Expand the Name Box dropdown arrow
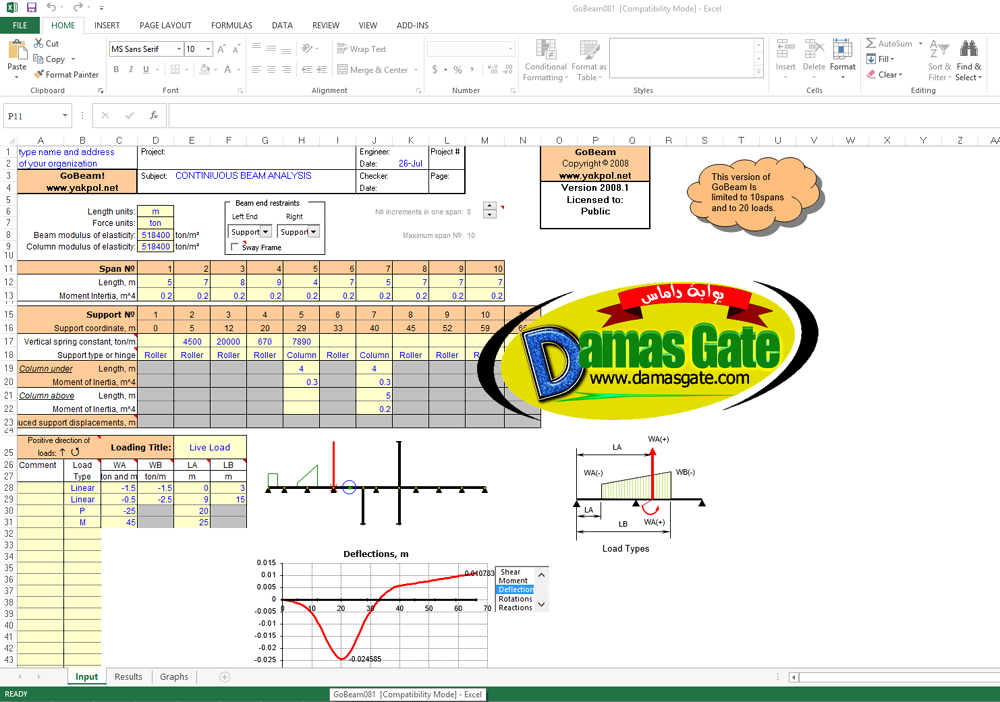This screenshot has height=702, width=1000. coord(65,115)
